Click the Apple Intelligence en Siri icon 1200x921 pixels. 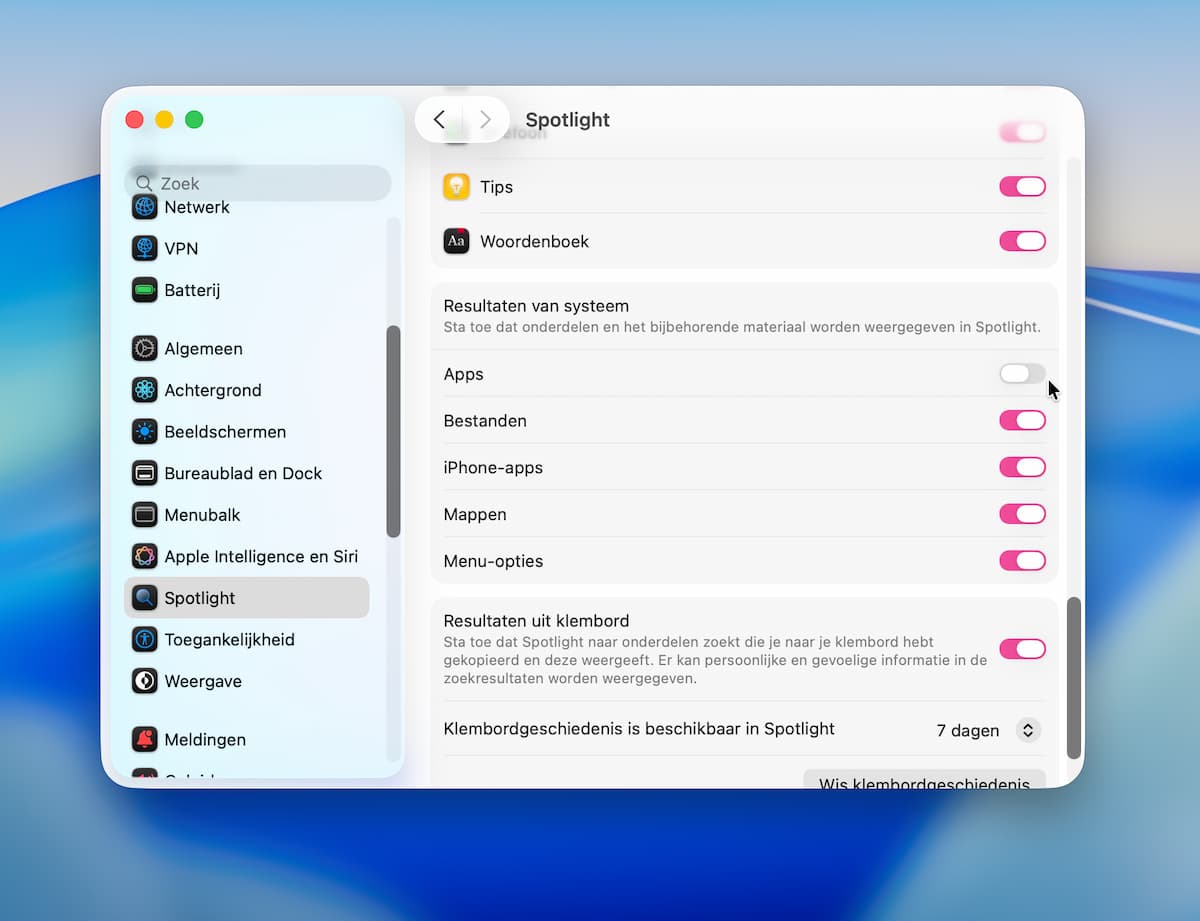(x=145, y=556)
